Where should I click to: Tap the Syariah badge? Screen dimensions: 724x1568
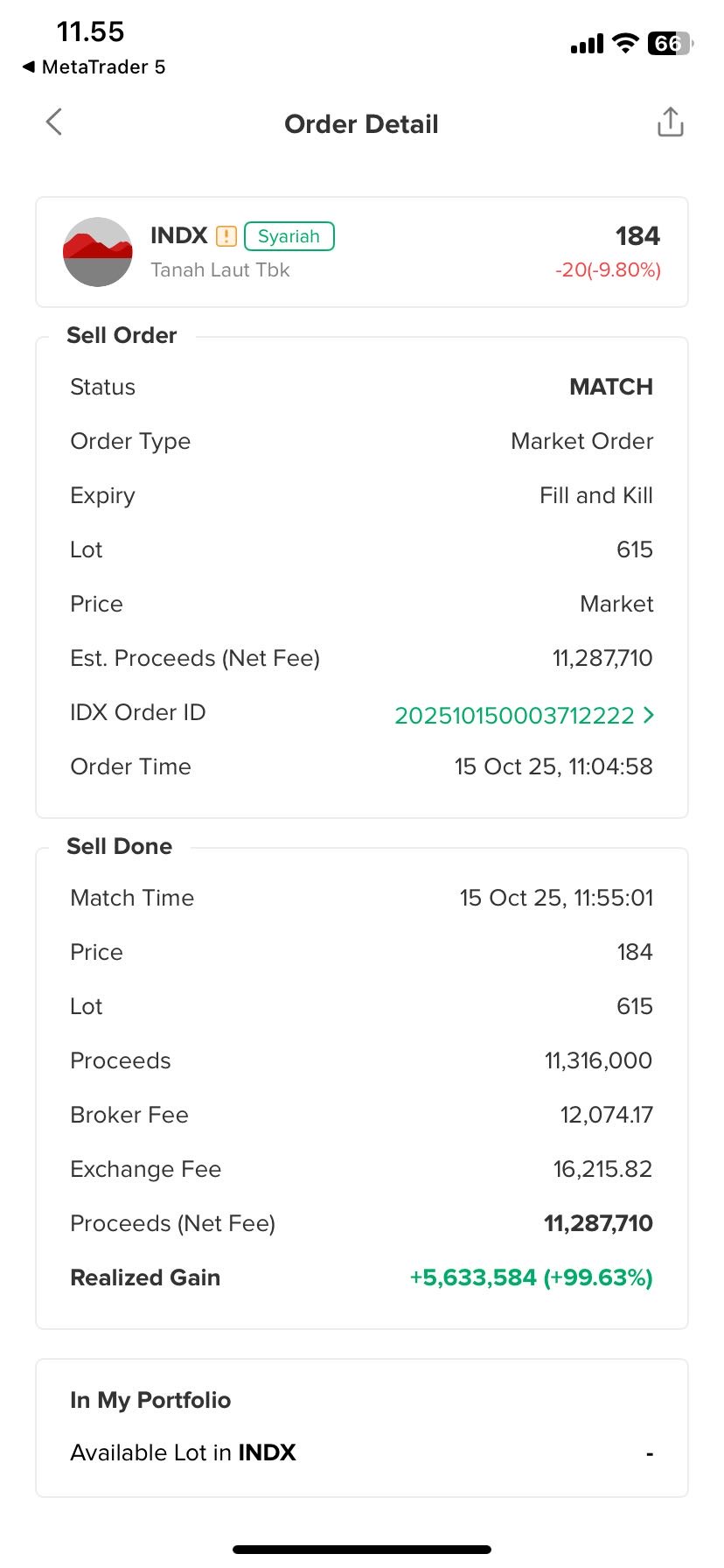pyautogui.click(x=289, y=236)
